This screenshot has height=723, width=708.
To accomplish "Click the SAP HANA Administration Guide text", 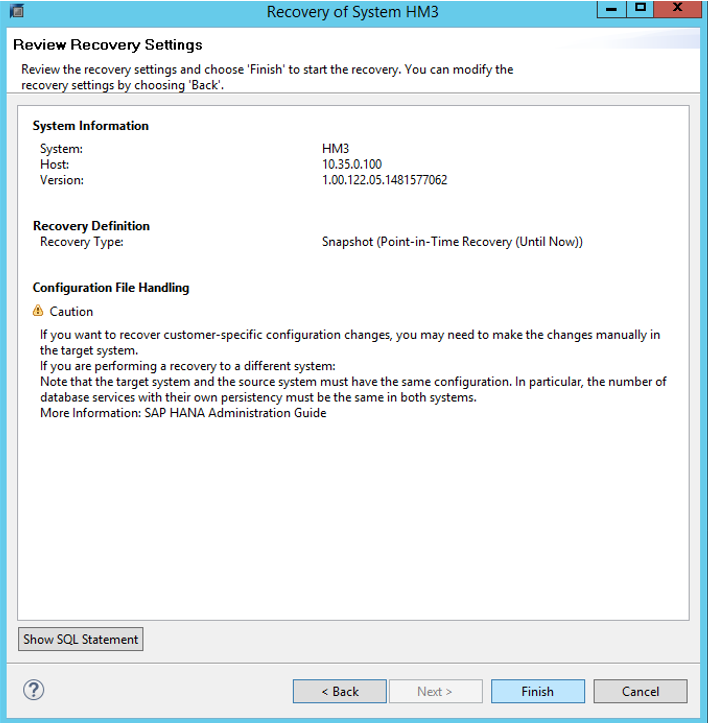I will point(235,413).
